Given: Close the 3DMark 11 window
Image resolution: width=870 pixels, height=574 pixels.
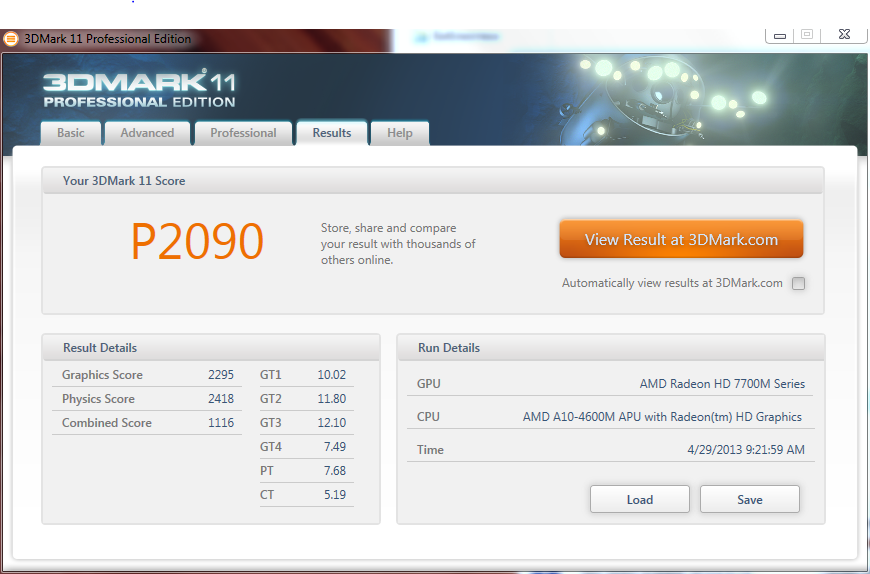Looking at the screenshot, I should 844,35.
